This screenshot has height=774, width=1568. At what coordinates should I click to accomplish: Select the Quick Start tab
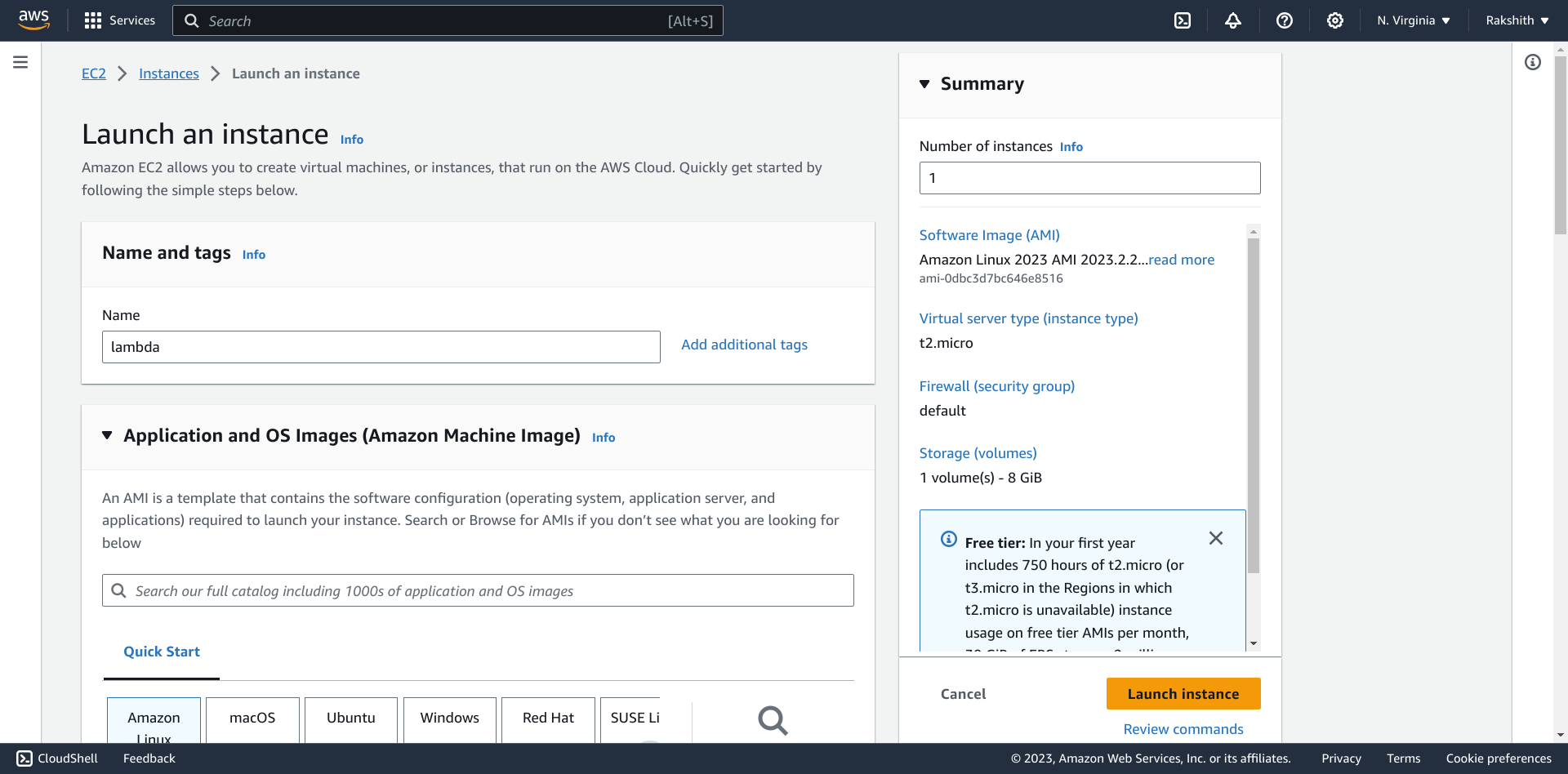pos(162,652)
